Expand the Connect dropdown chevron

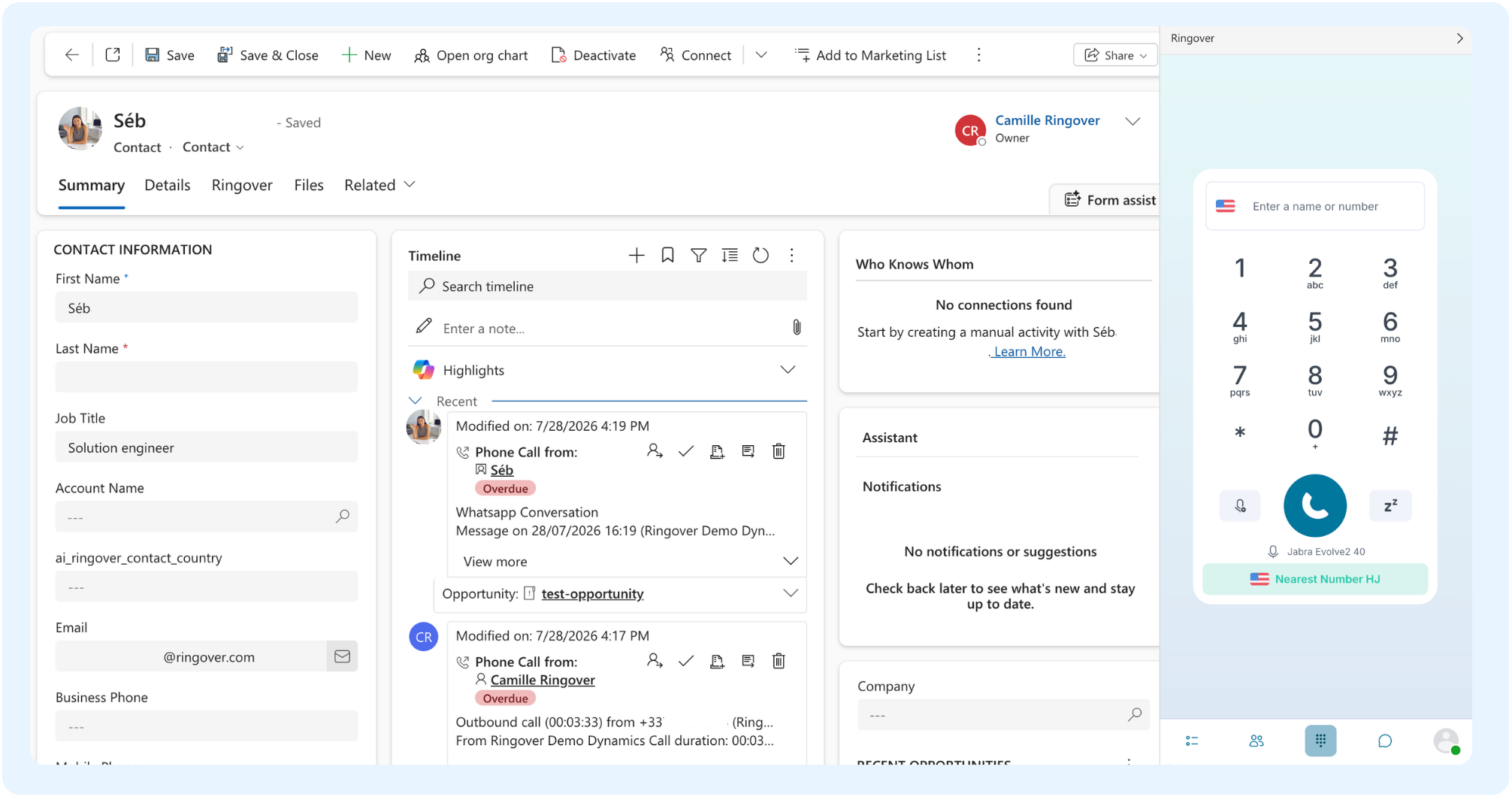tap(761, 55)
